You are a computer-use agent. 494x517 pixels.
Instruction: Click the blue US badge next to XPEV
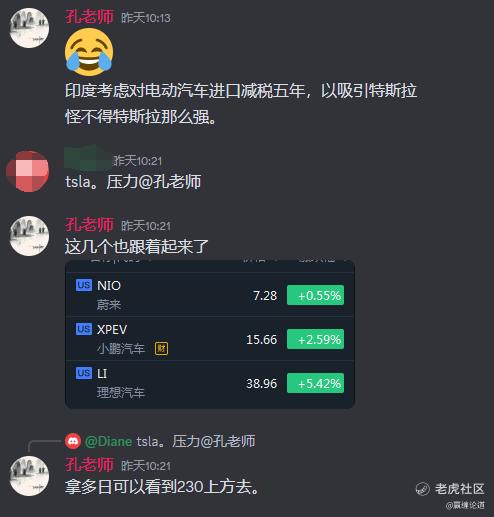[84, 329]
